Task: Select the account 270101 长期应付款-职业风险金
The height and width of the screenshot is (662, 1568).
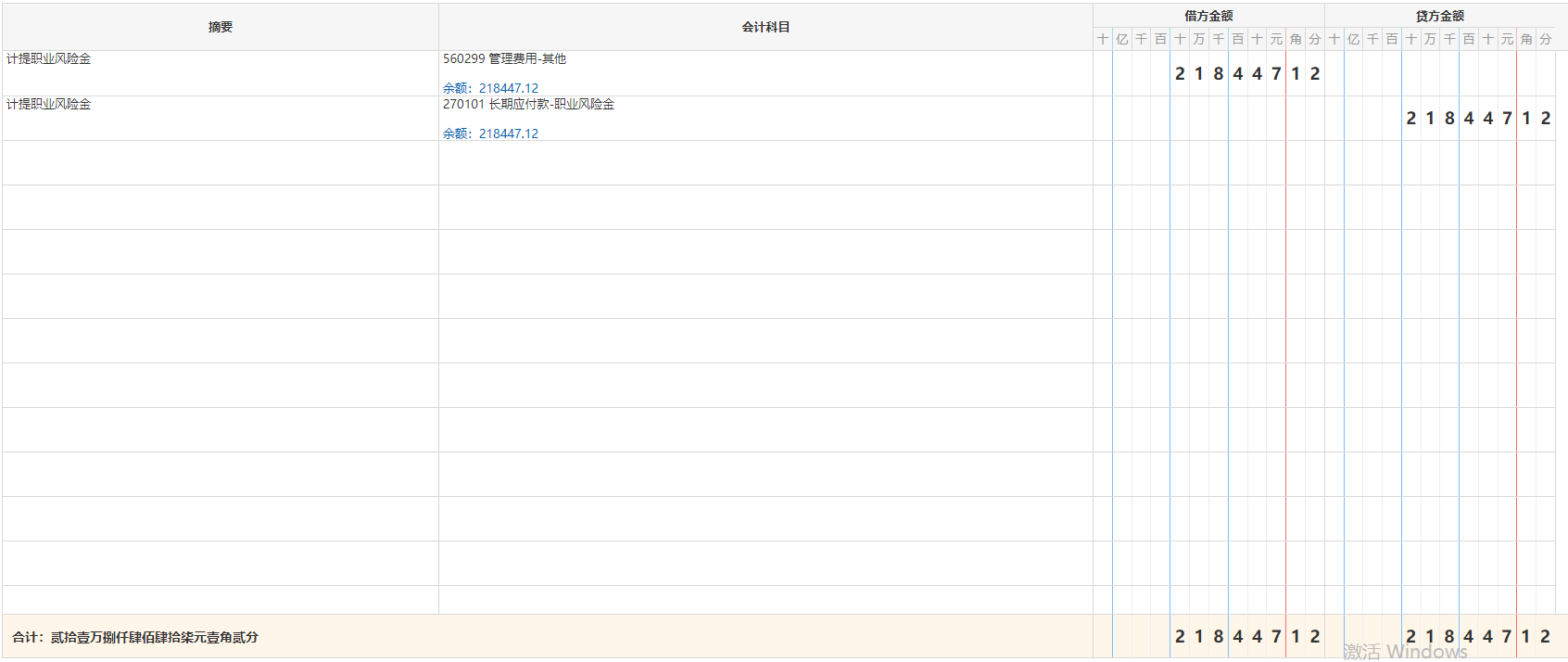Action: tap(528, 105)
